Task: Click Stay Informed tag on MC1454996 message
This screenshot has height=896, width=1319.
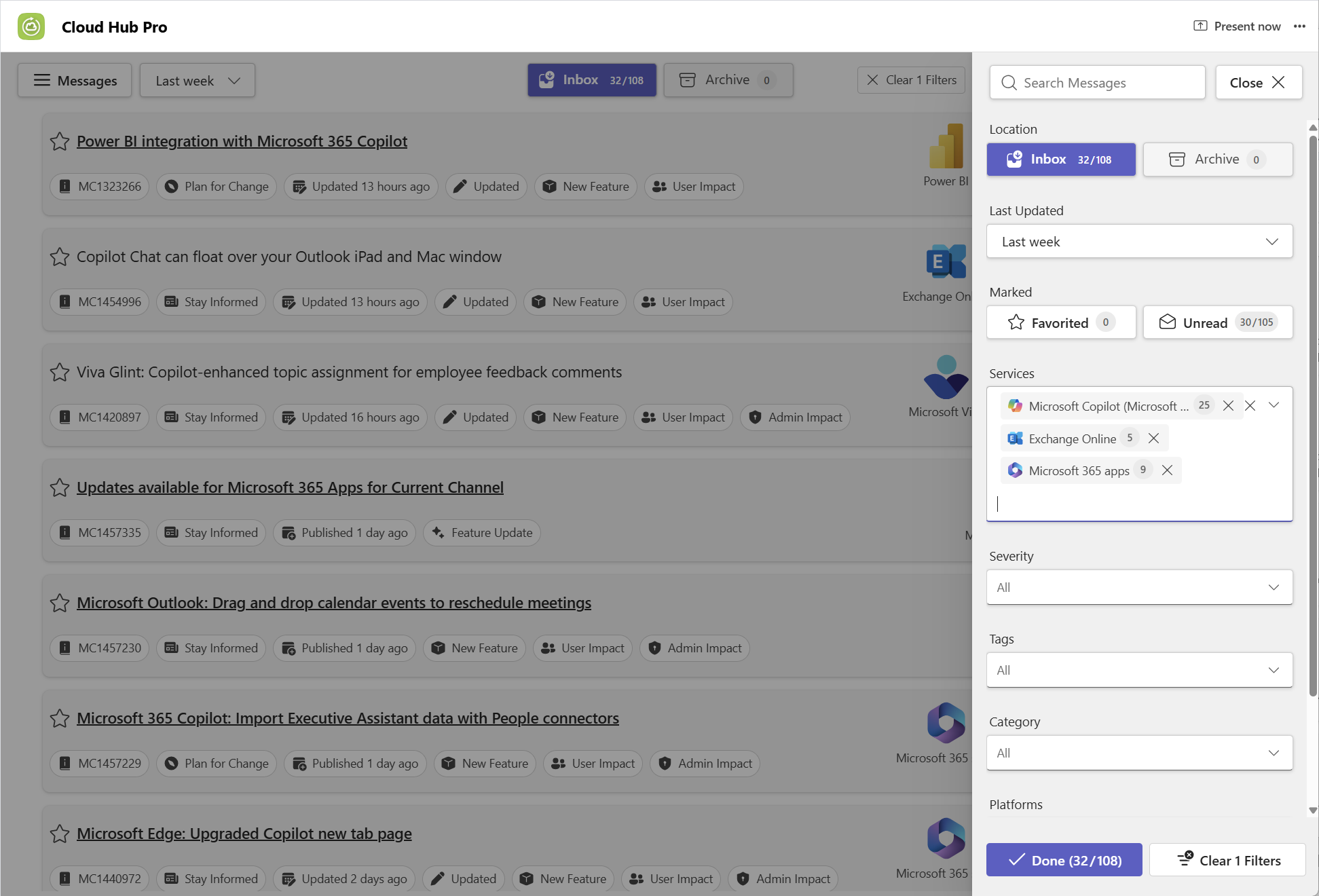Action: point(211,302)
